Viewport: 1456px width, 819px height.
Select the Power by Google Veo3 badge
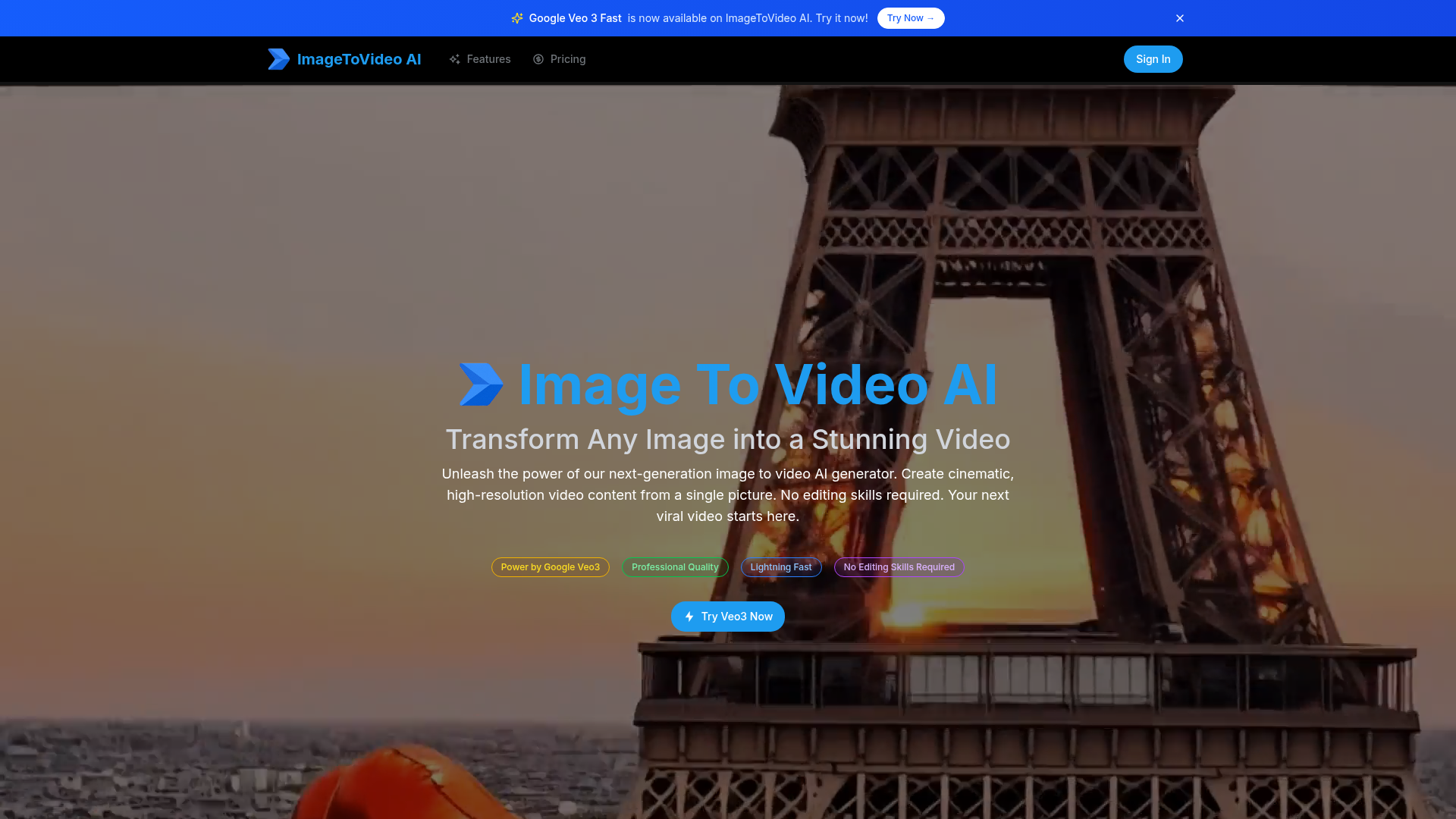(x=550, y=566)
